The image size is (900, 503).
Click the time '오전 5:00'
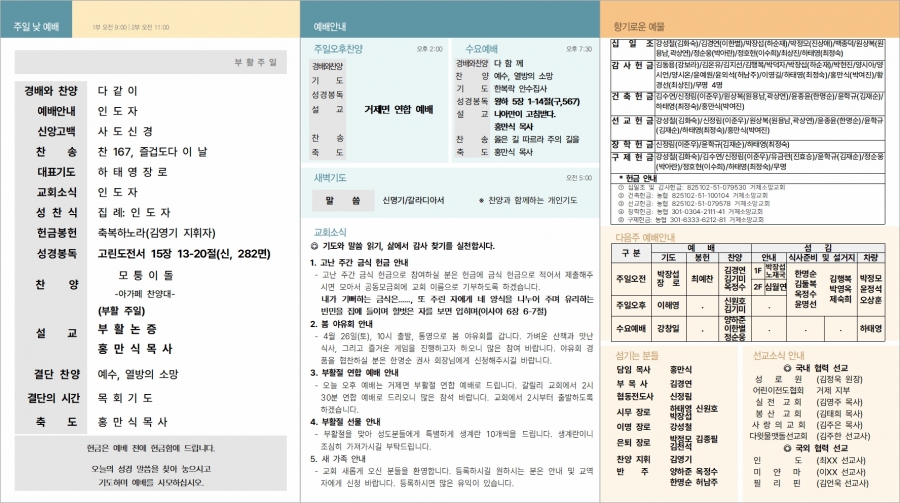(579, 178)
